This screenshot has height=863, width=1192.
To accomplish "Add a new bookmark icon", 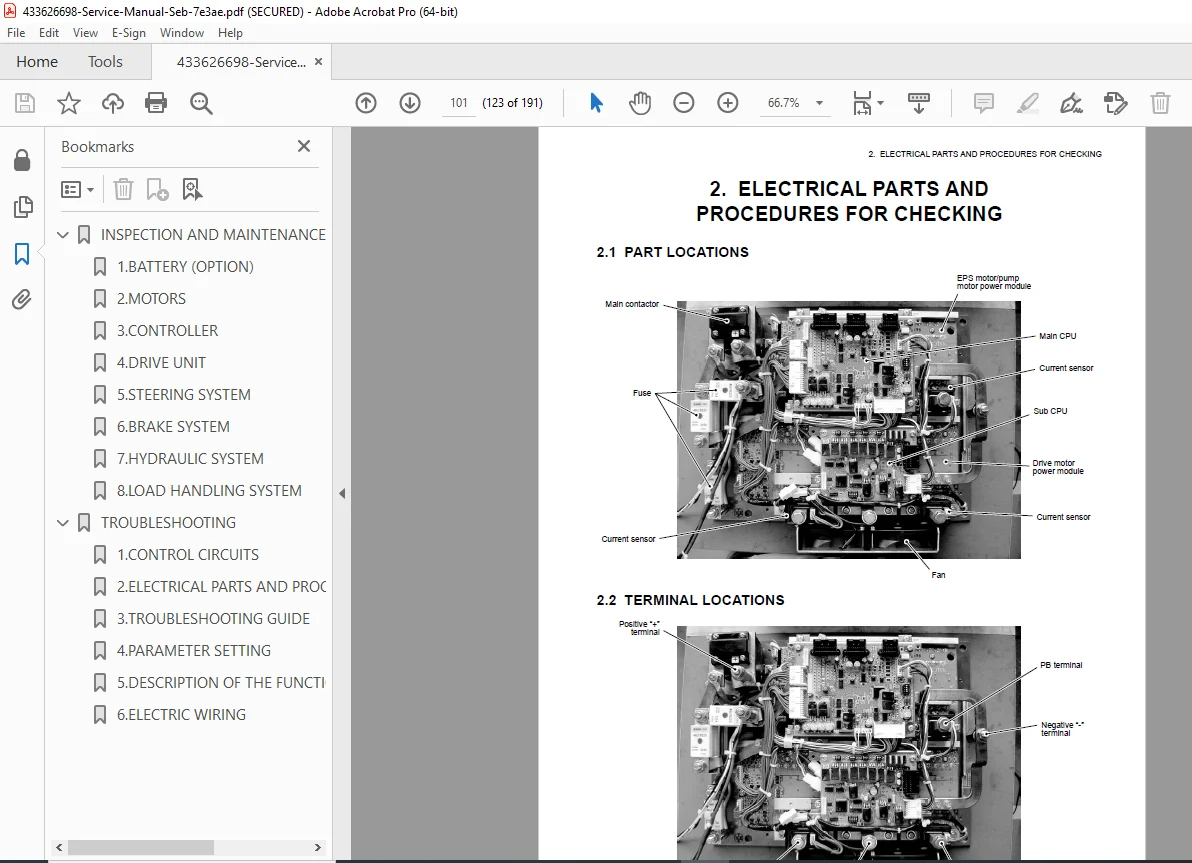I will coord(157,189).
